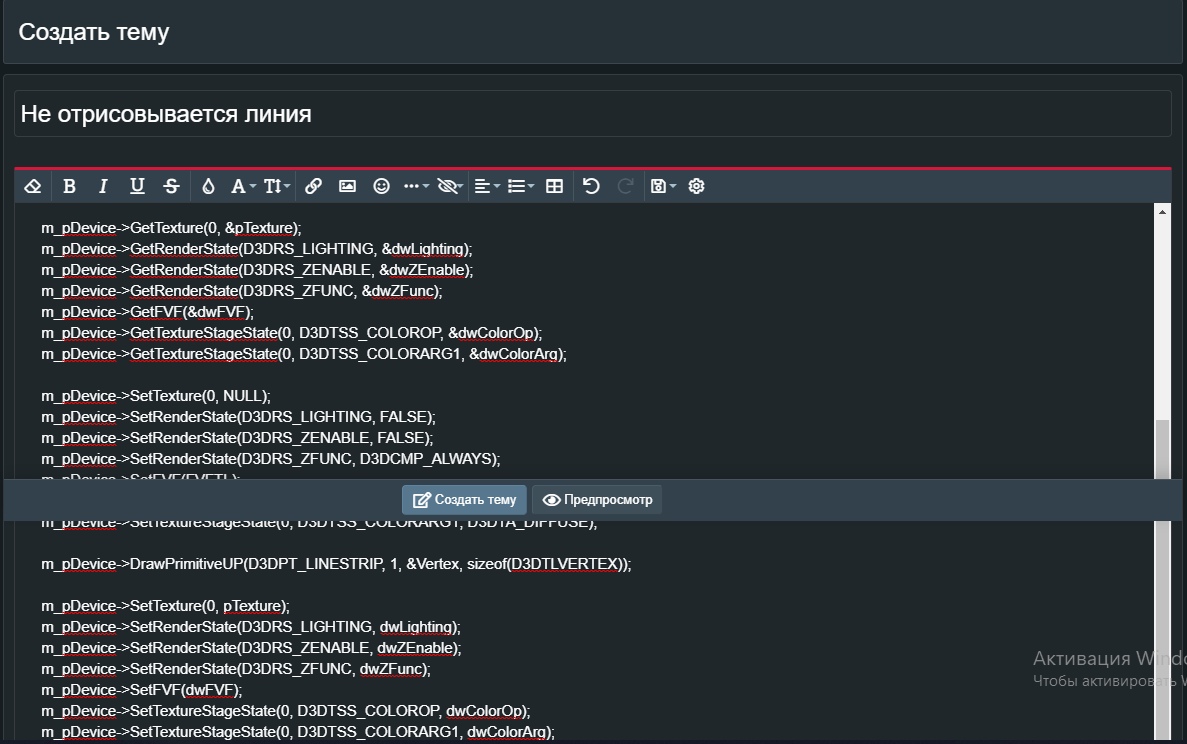The height and width of the screenshot is (744, 1187).
Task: Open the list options dropdown
Action: 521,186
